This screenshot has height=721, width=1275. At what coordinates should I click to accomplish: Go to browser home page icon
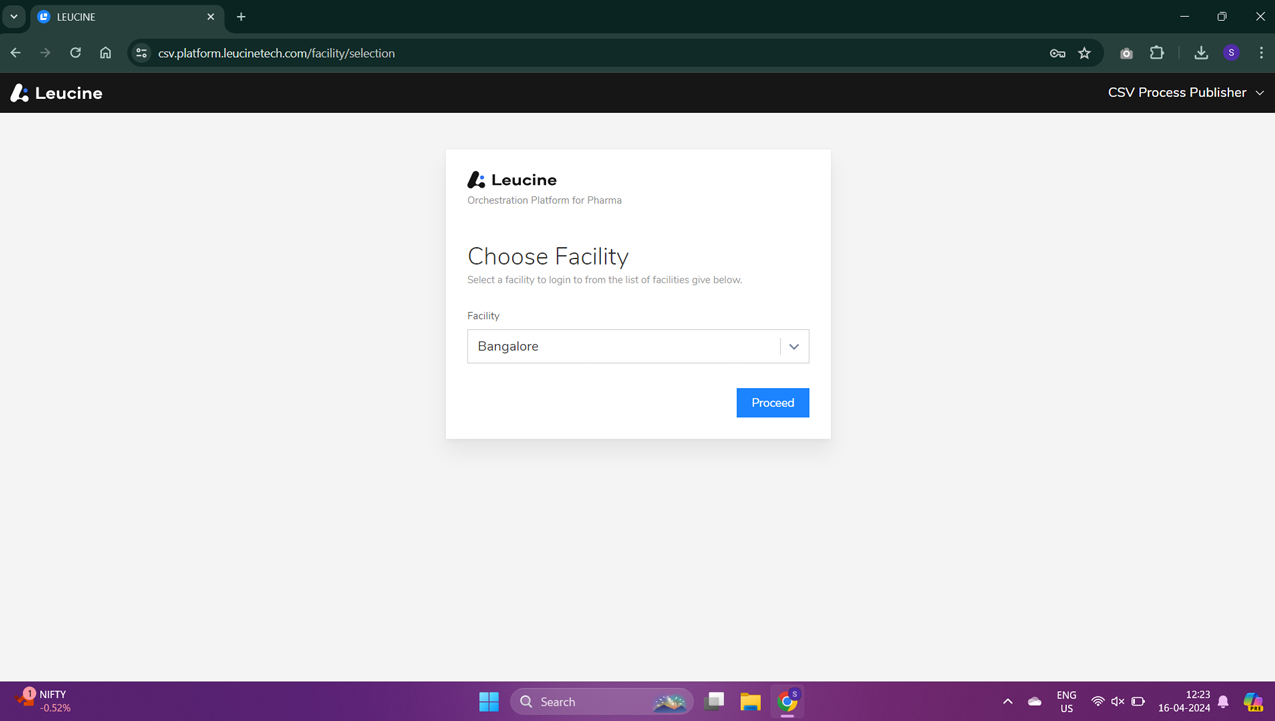click(105, 53)
